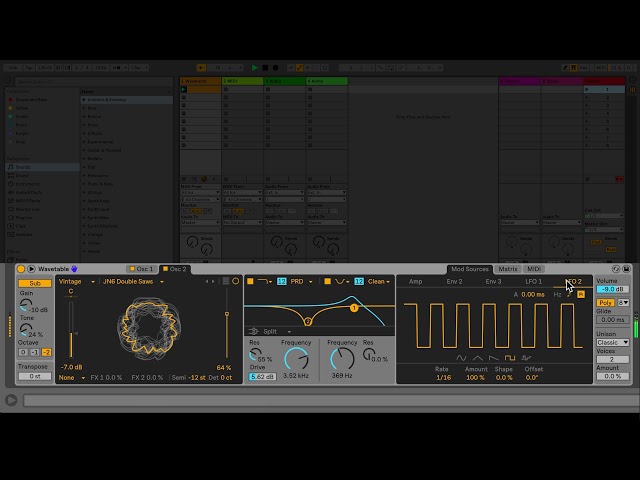
Task: Select the triangle LFO waveform icon
Action: tap(477, 358)
